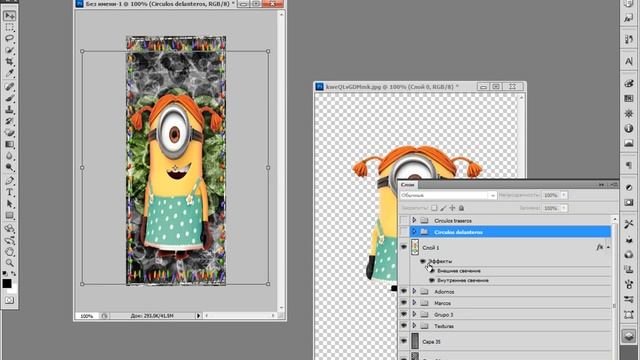Image resolution: width=640 pixels, height=360 pixels.
Task: Hide the Слой 1 layer
Action: click(x=404, y=247)
